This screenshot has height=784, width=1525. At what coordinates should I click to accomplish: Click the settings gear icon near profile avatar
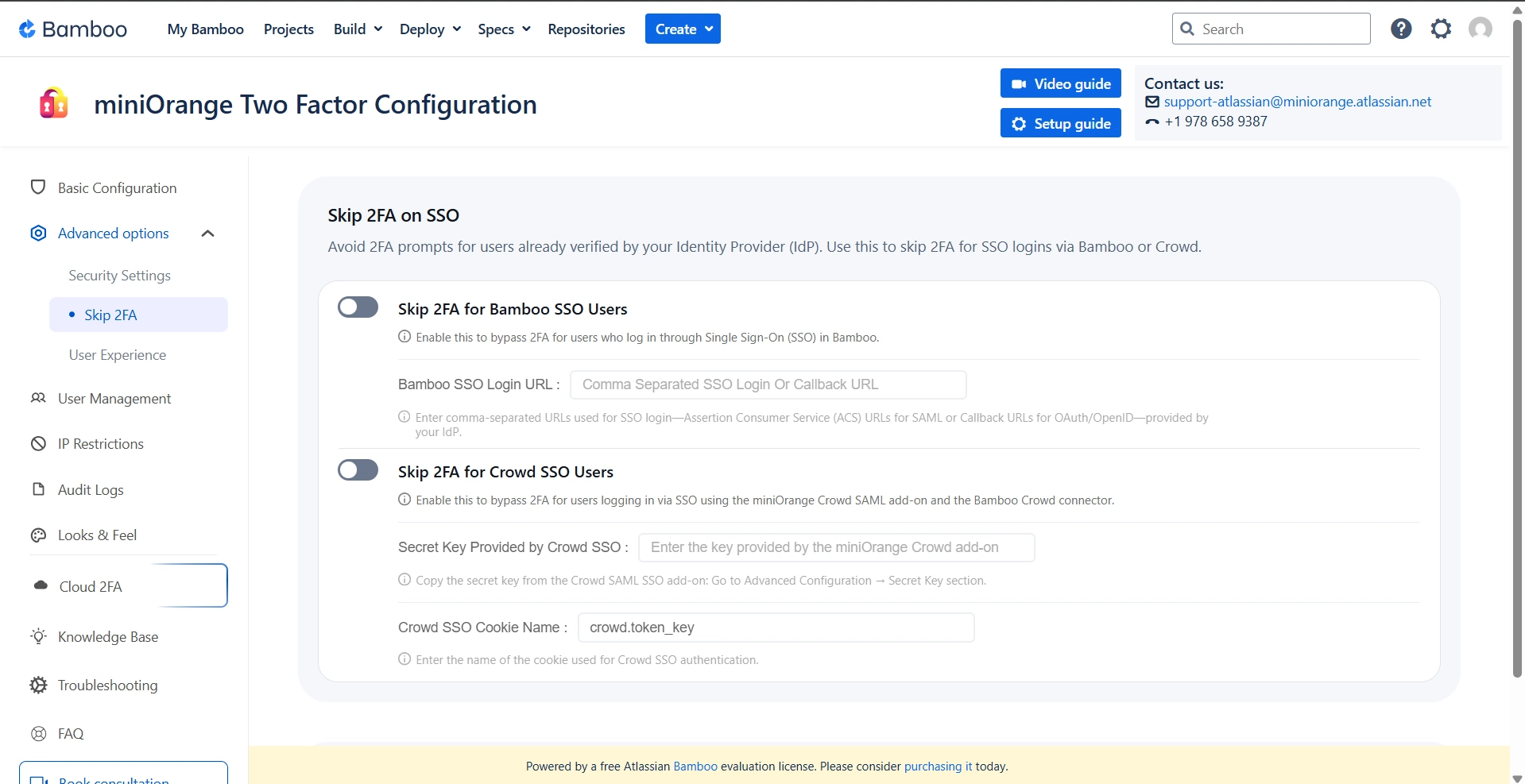click(1440, 28)
